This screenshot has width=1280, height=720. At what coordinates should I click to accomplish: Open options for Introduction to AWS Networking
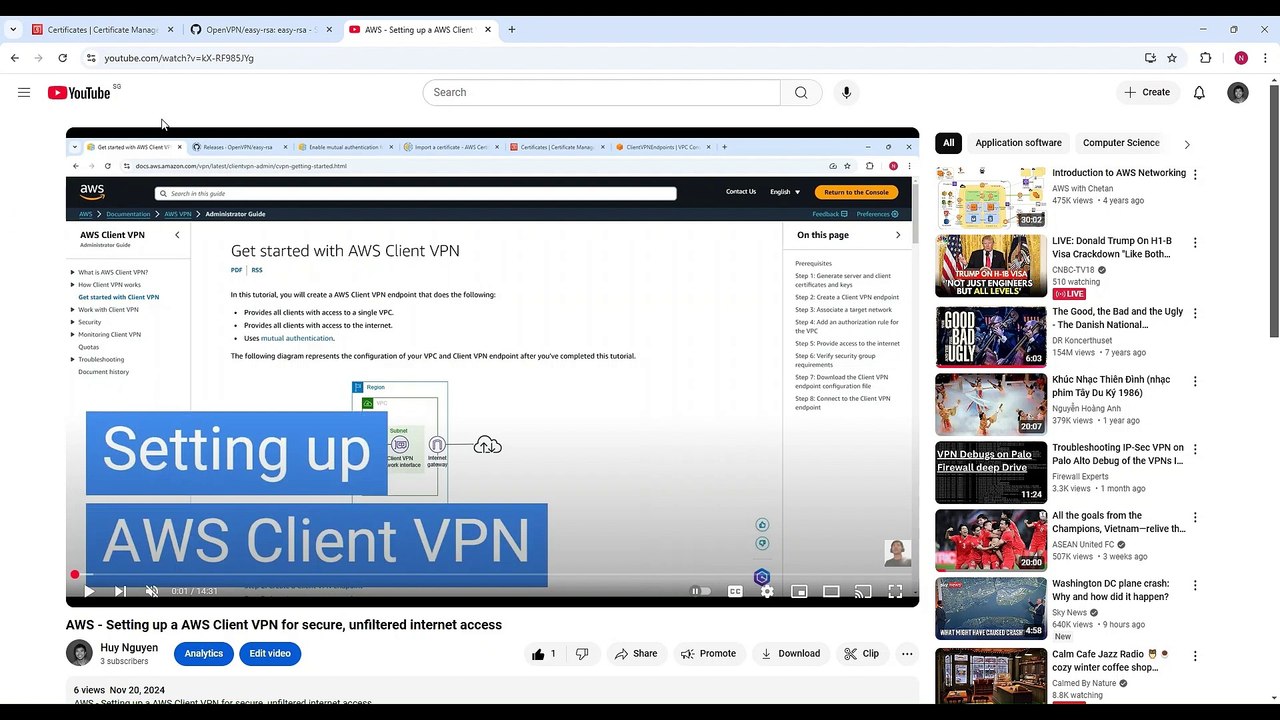(1195, 175)
